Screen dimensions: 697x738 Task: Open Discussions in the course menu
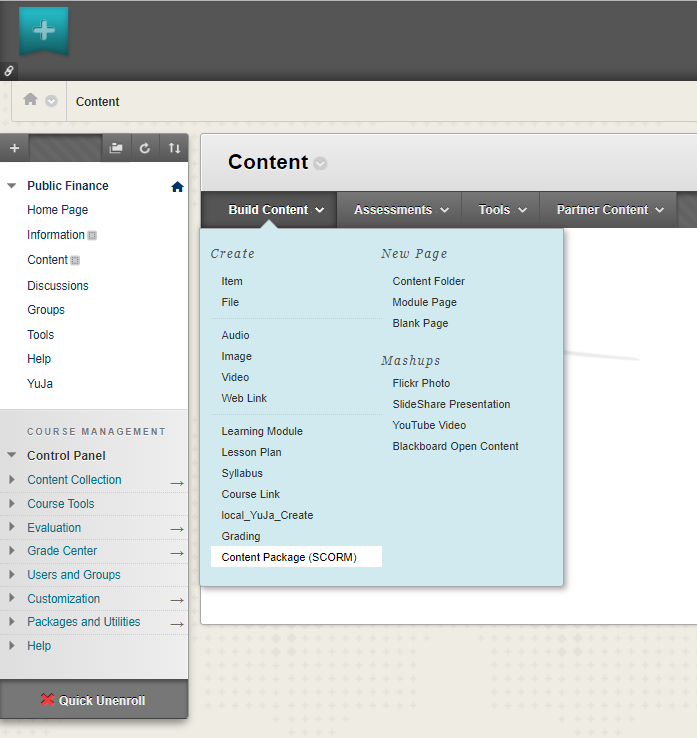(58, 286)
